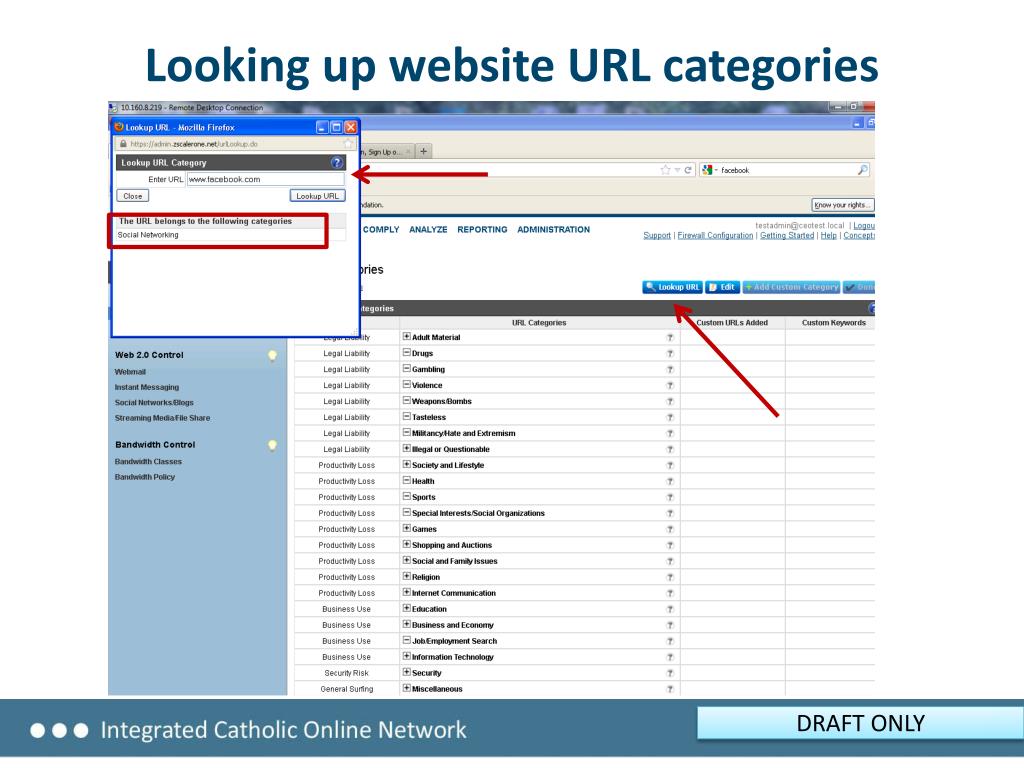Click the Custom Keywords column header
This screenshot has width=1024, height=768.
(x=834, y=323)
